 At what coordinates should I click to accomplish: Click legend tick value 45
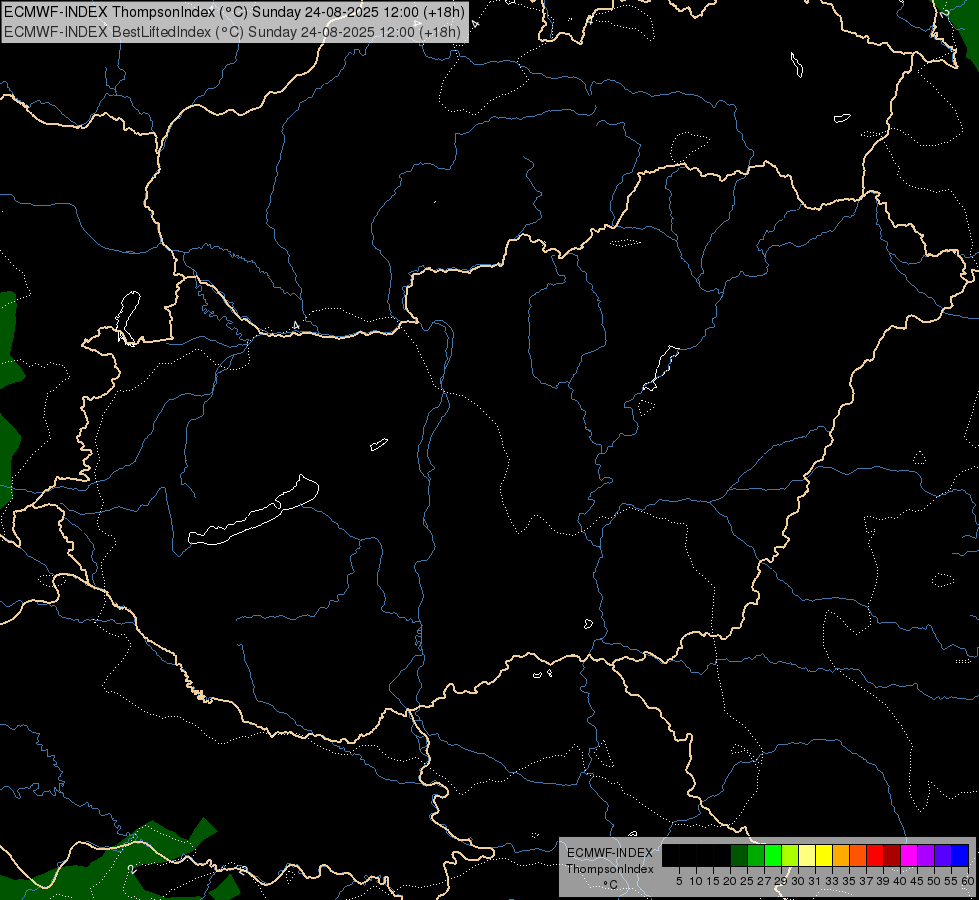917,881
